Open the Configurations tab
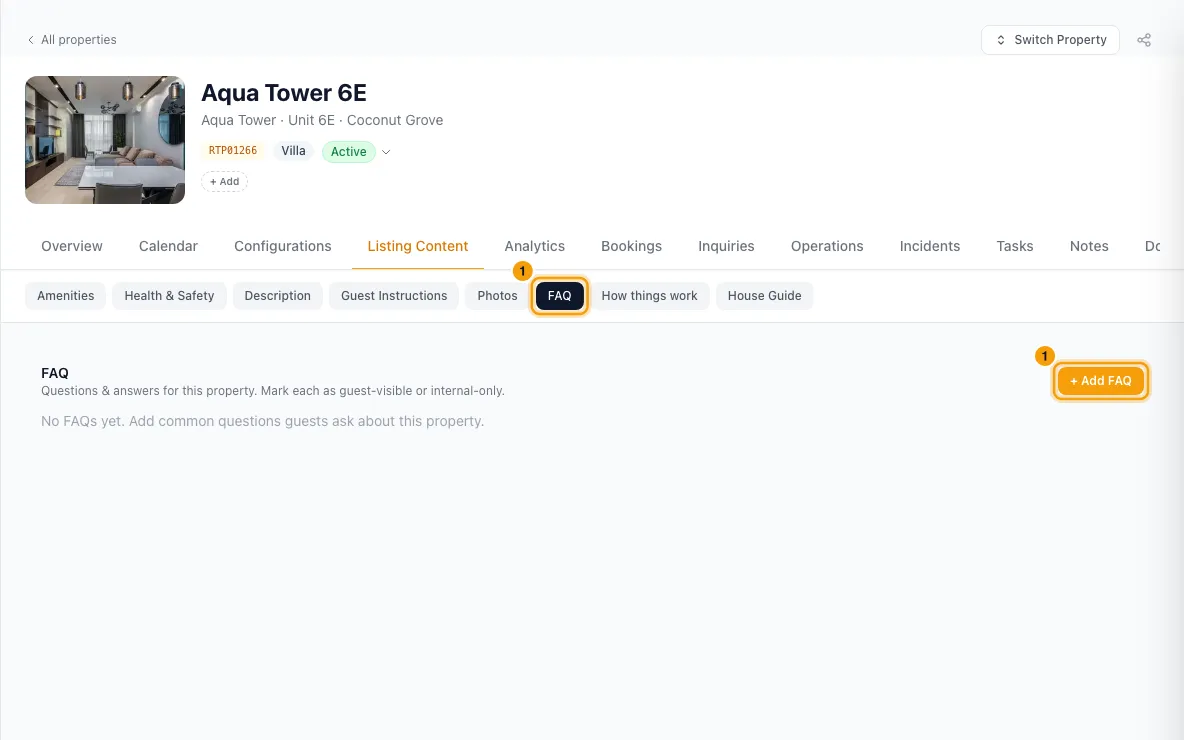 pyautogui.click(x=282, y=246)
